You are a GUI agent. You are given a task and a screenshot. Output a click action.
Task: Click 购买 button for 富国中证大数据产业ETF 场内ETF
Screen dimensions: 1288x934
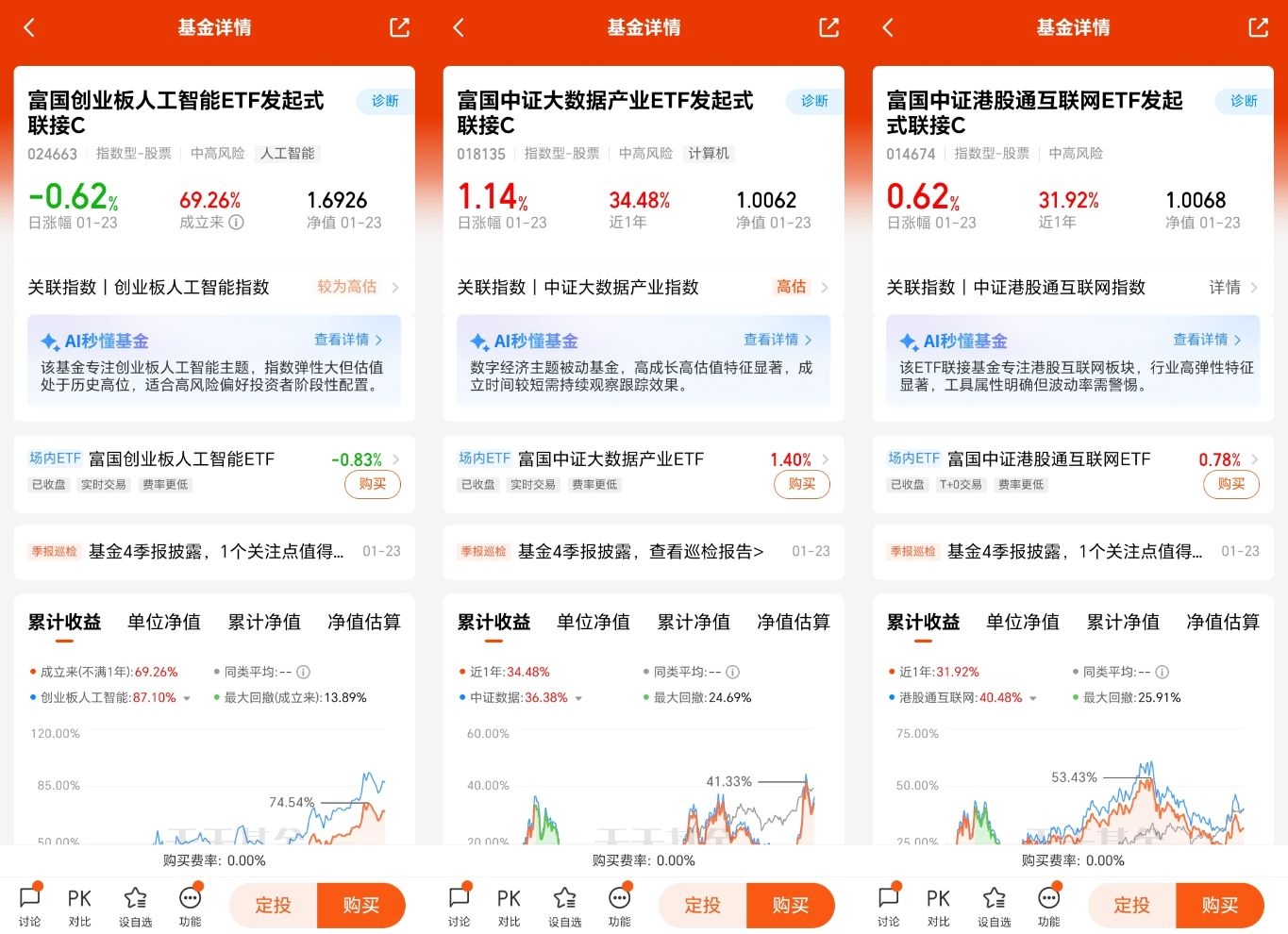802,484
